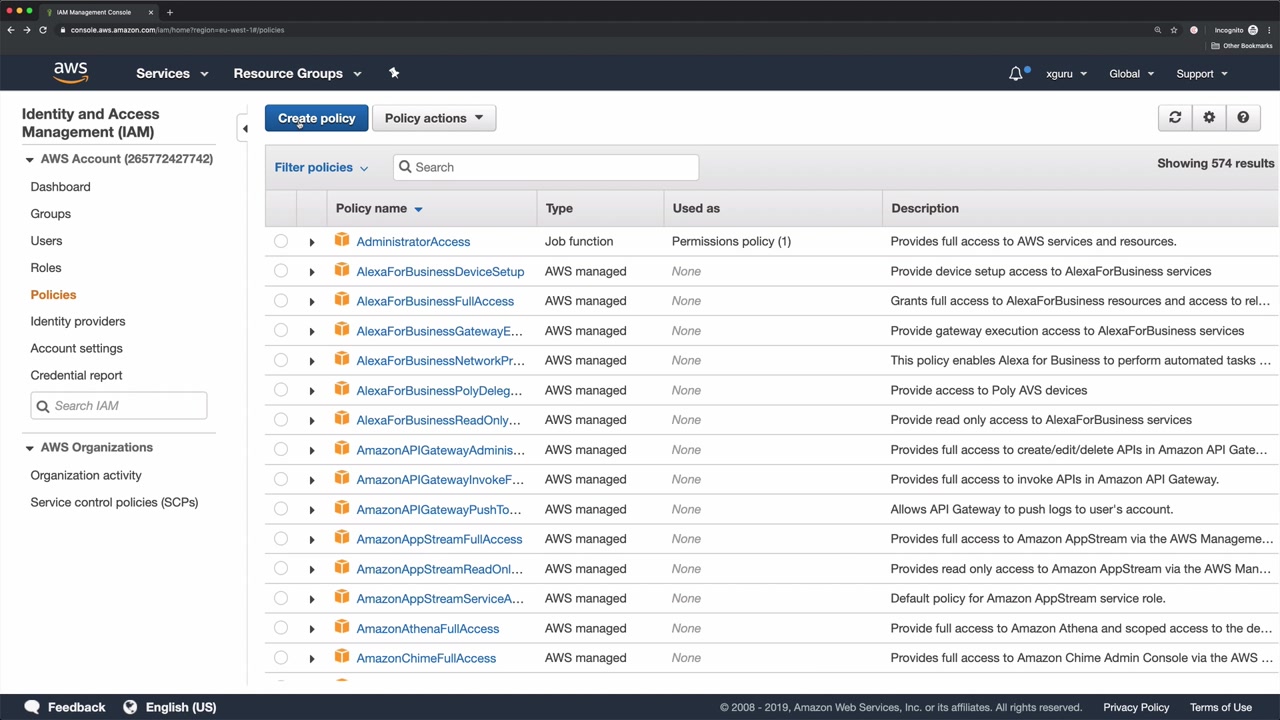1280x720 pixels.
Task: Select the AlexaForBusinessFullAccess radio button
Action: coord(281,301)
